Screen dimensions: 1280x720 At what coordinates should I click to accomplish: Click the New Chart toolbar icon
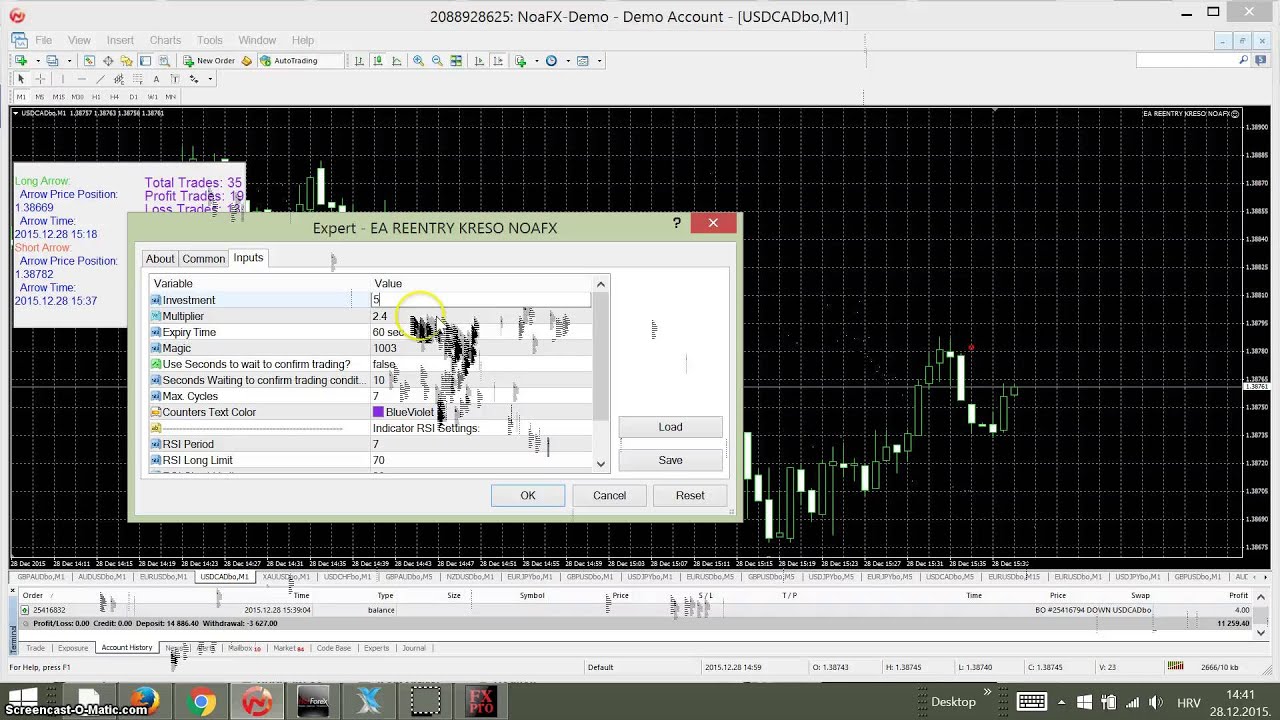tap(20, 61)
